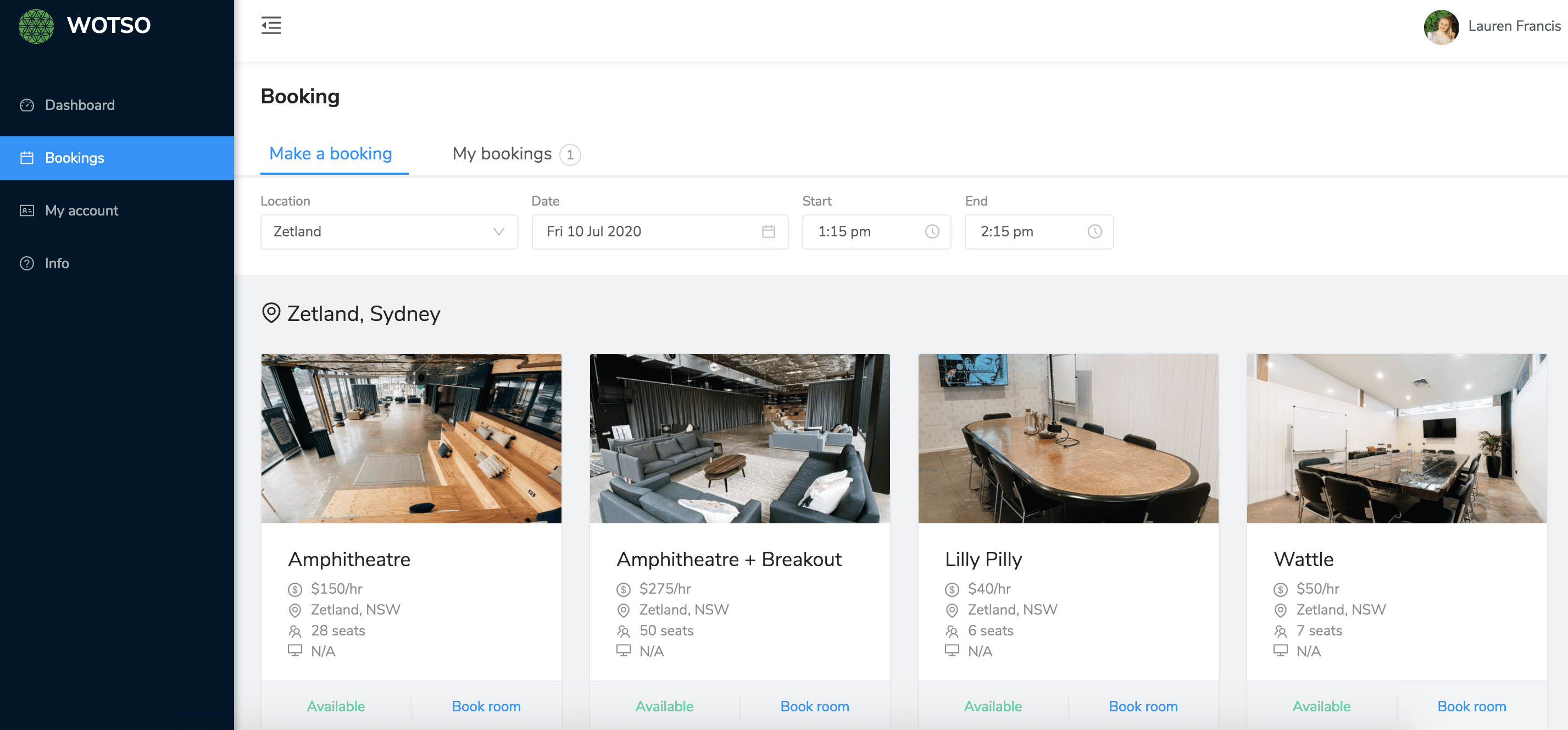
Task: Open the End time picker showing 2:15 pm
Action: click(x=1039, y=231)
